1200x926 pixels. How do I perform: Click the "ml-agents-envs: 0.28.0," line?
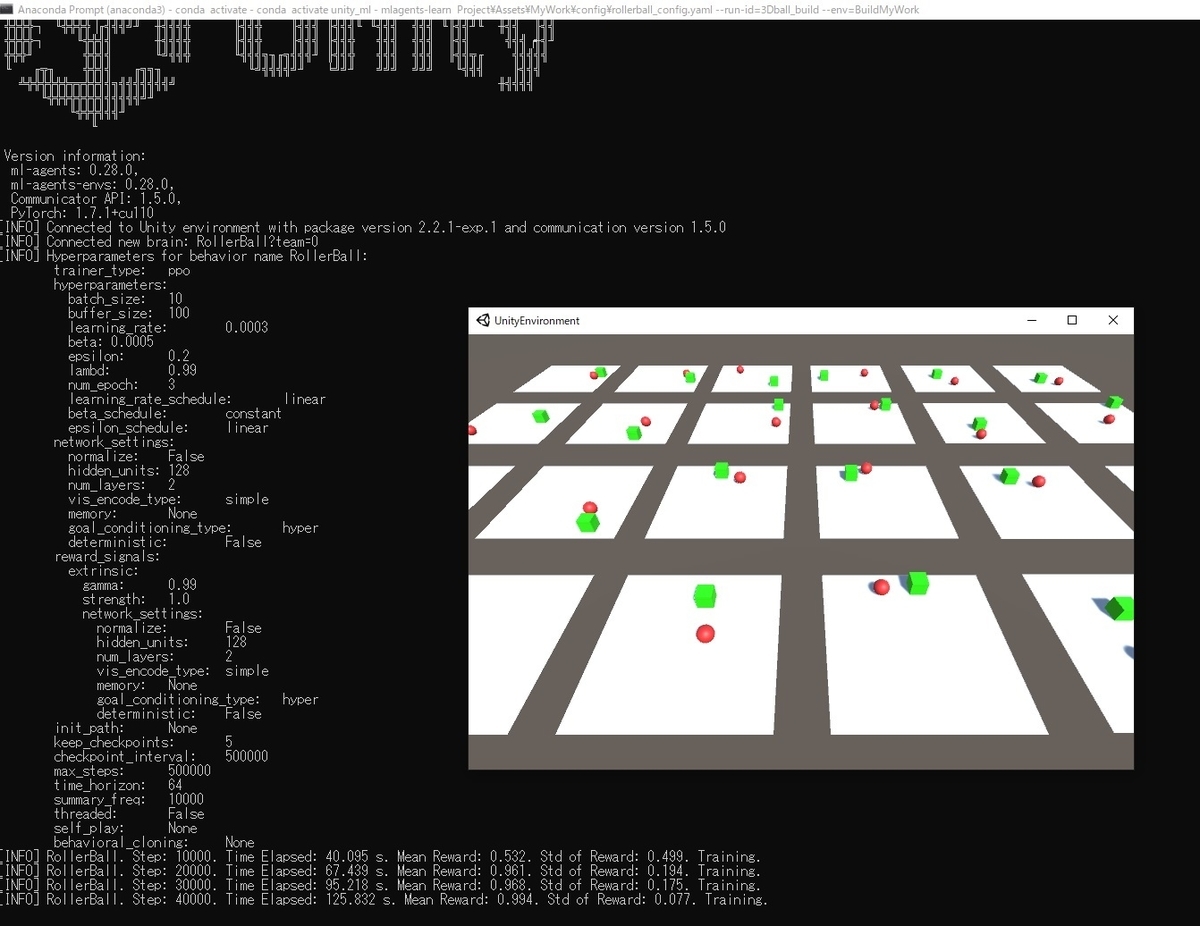(x=93, y=184)
